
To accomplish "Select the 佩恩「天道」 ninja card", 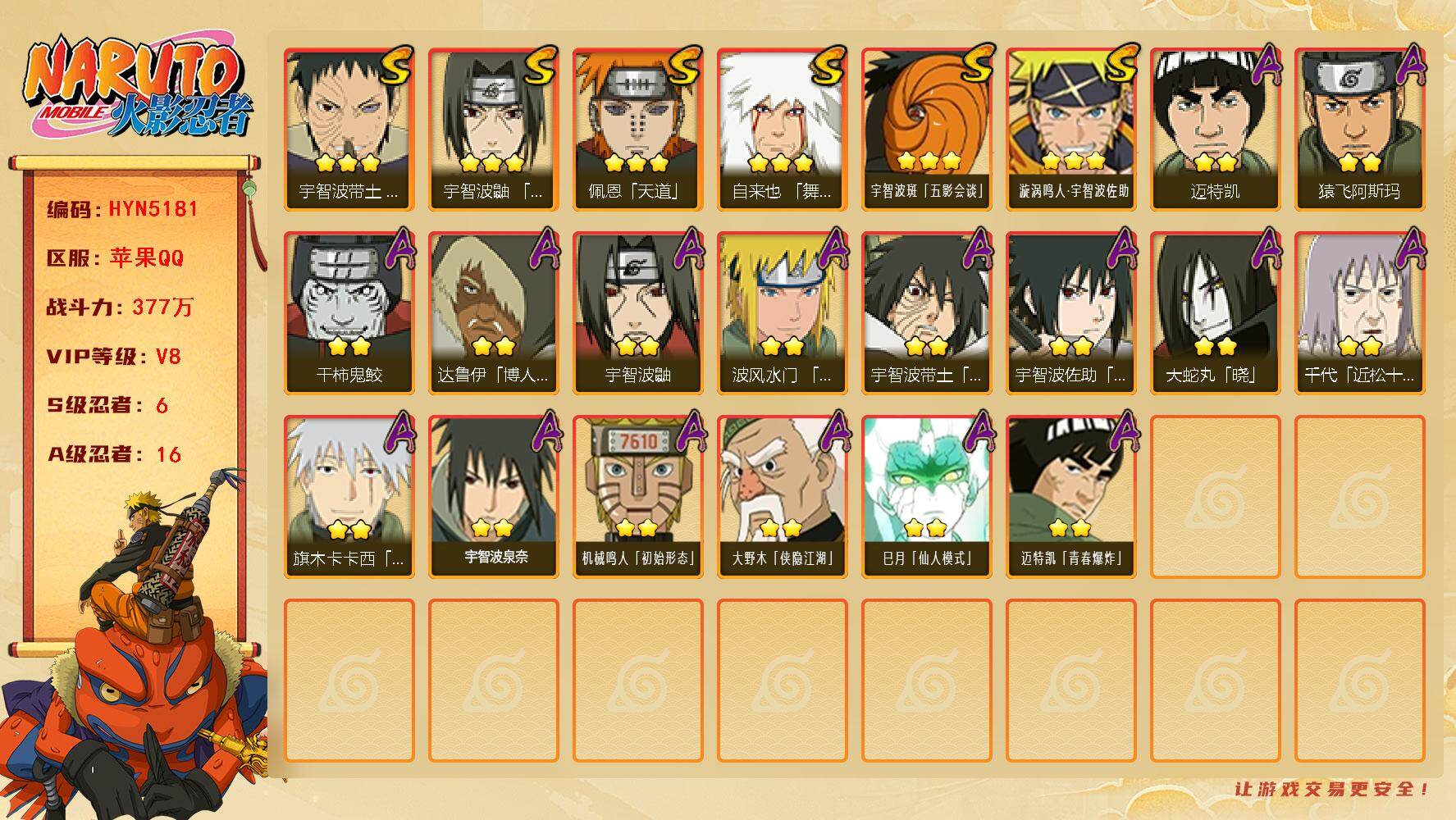I will point(637,130).
